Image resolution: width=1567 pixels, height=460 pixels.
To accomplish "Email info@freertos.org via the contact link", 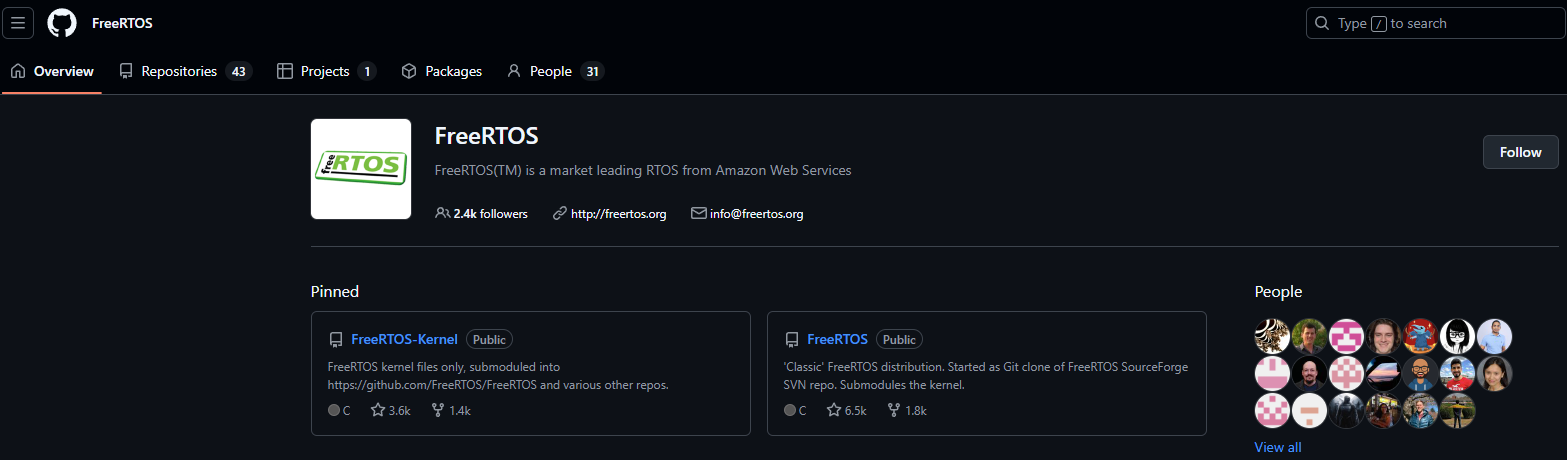I will 756,214.
